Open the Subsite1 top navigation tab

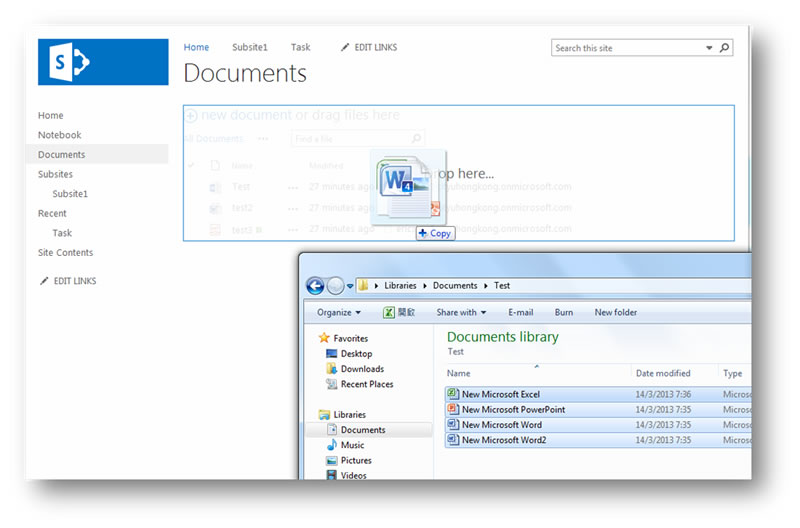pos(250,47)
